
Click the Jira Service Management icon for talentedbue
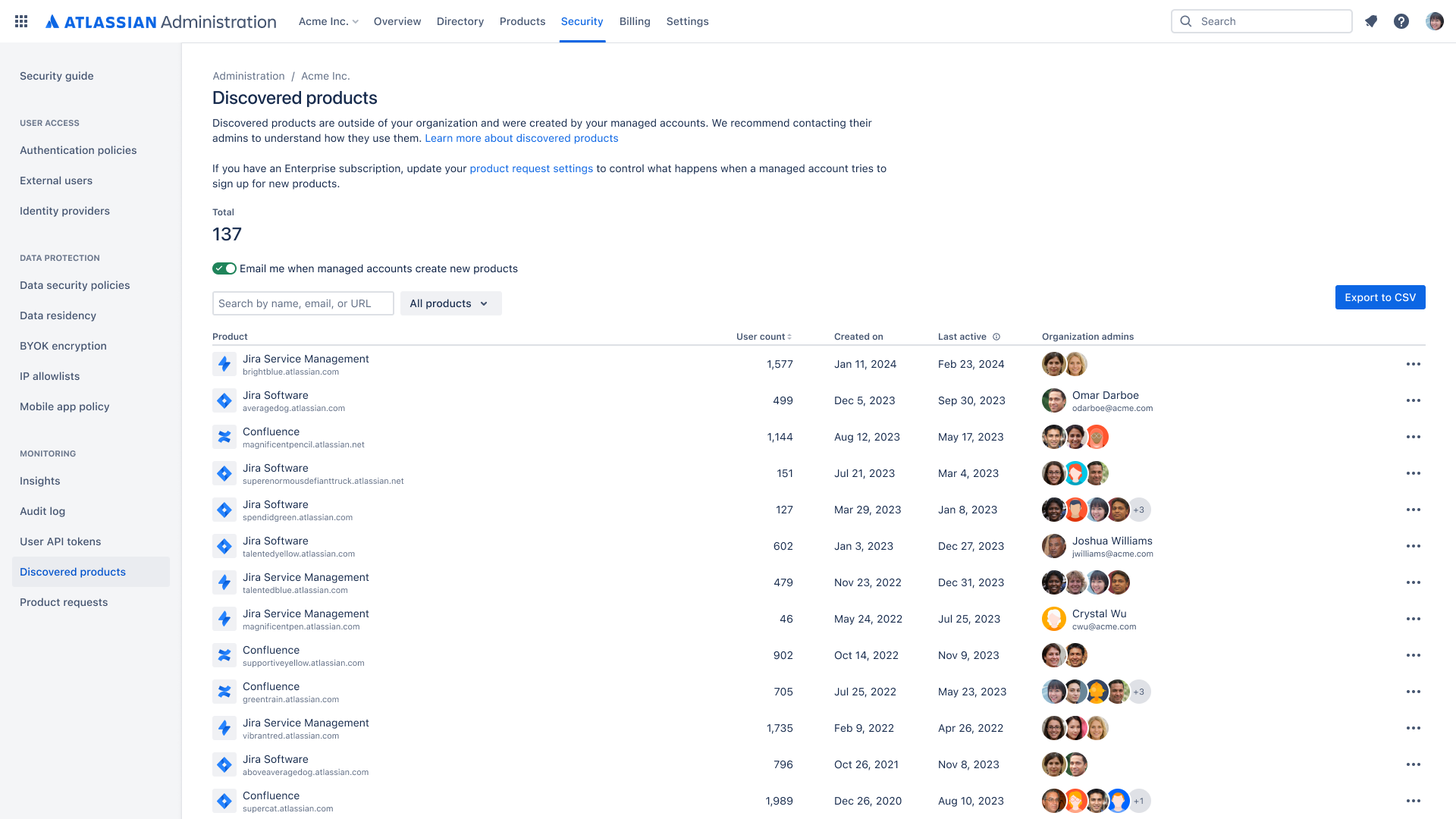pyautogui.click(x=225, y=582)
